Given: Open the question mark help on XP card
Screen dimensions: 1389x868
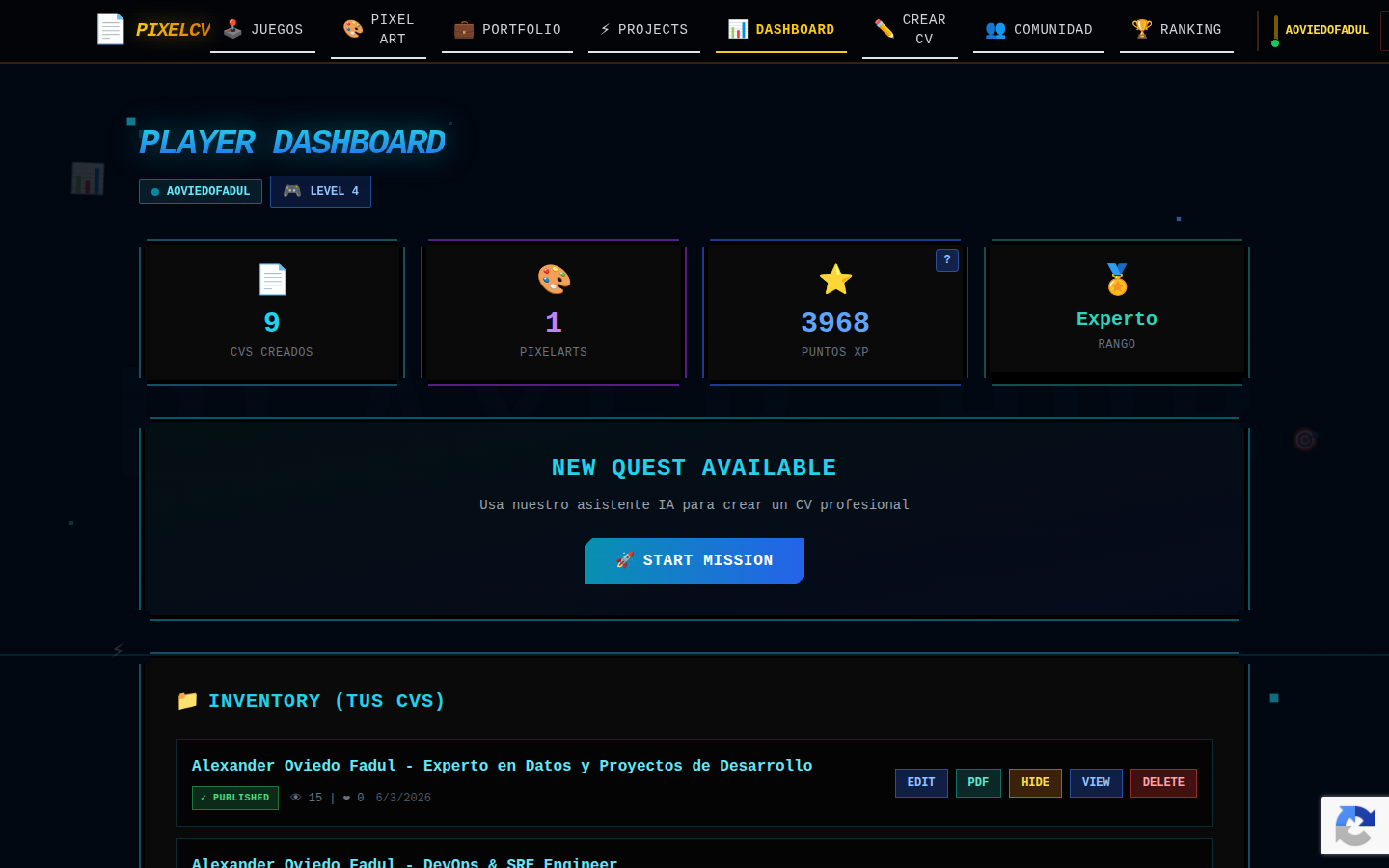Looking at the screenshot, I should (x=947, y=260).
